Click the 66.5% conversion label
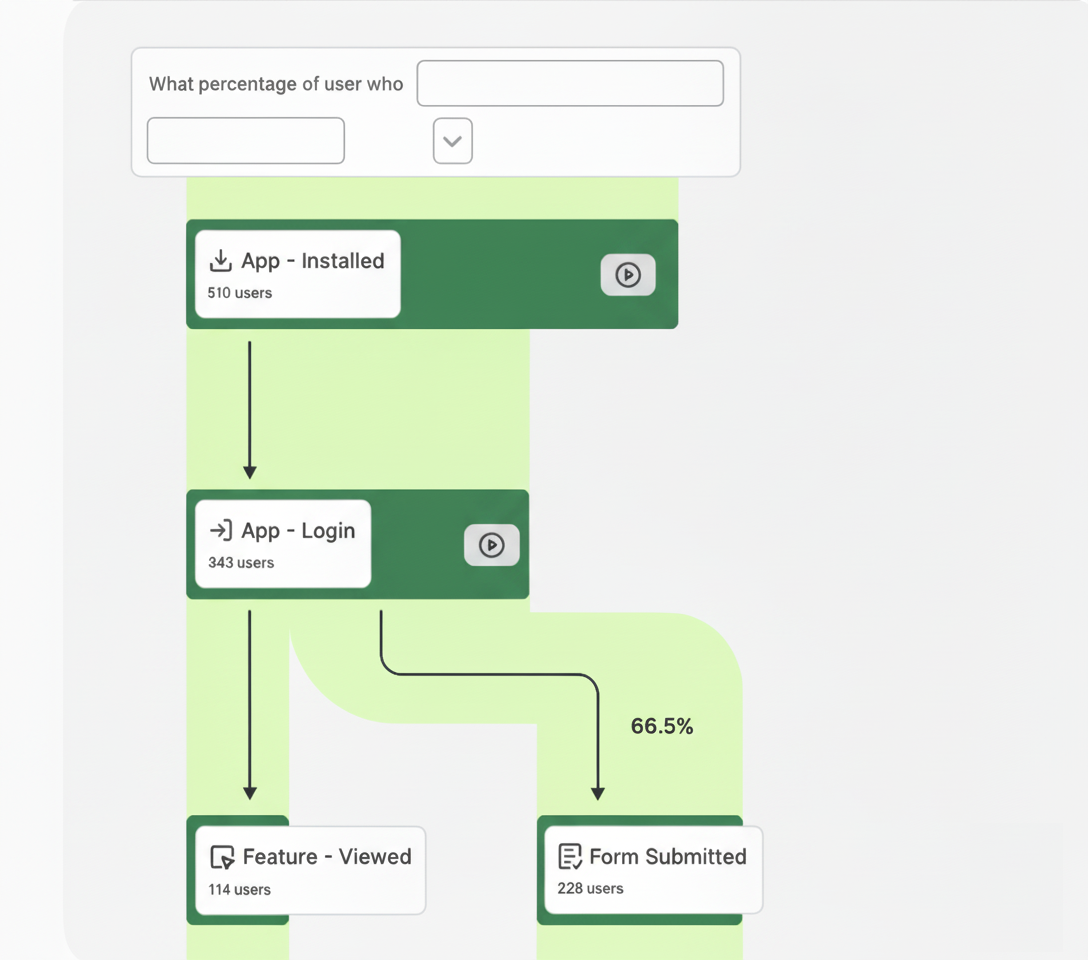1088x960 pixels. pos(663,726)
